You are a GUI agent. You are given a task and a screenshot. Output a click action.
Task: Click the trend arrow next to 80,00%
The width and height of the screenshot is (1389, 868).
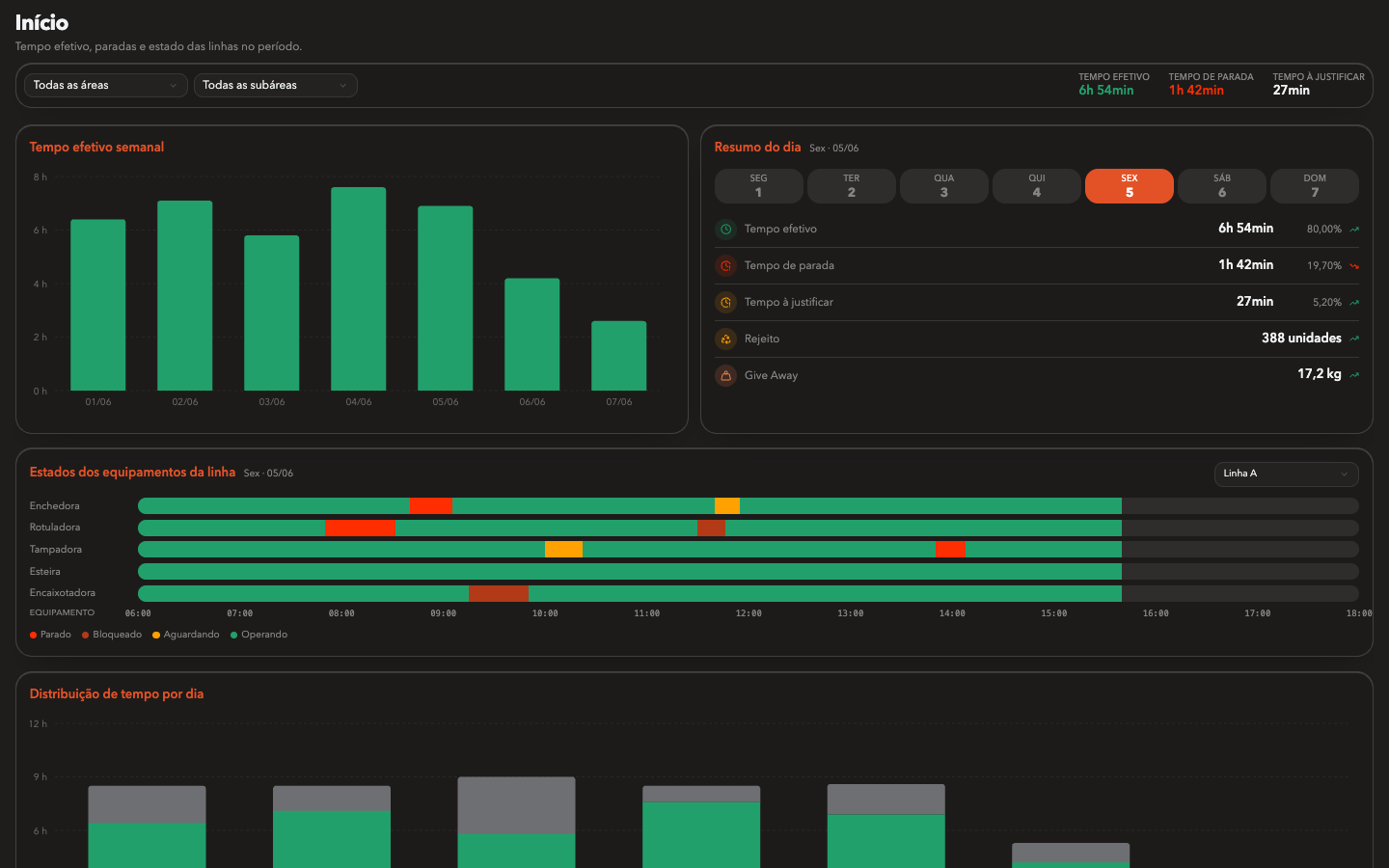[x=1354, y=230]
